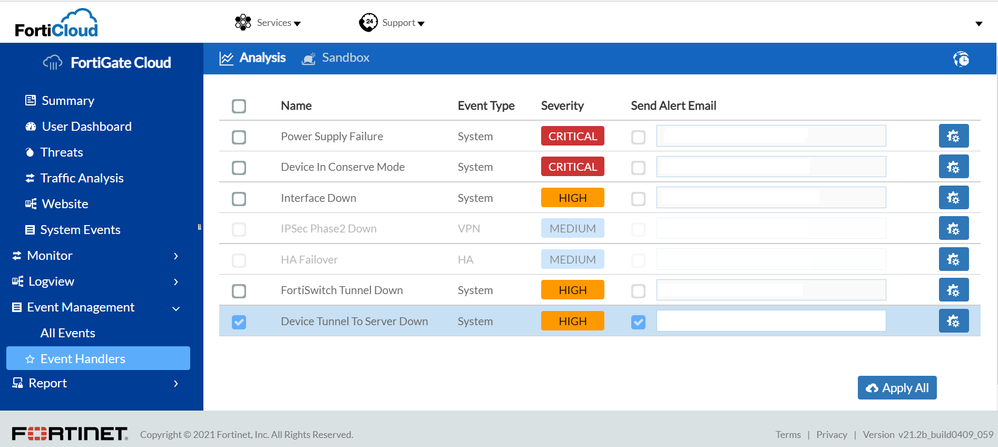998x447 pixels.
Task: Open gear settings for HA Failover row
Action: coord(953,259)
